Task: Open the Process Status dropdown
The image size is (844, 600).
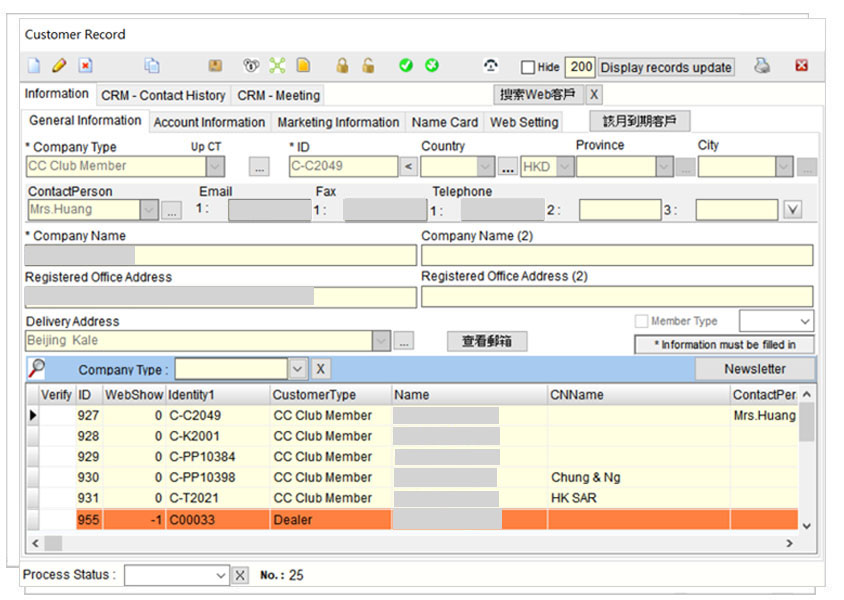Action: 220,575
